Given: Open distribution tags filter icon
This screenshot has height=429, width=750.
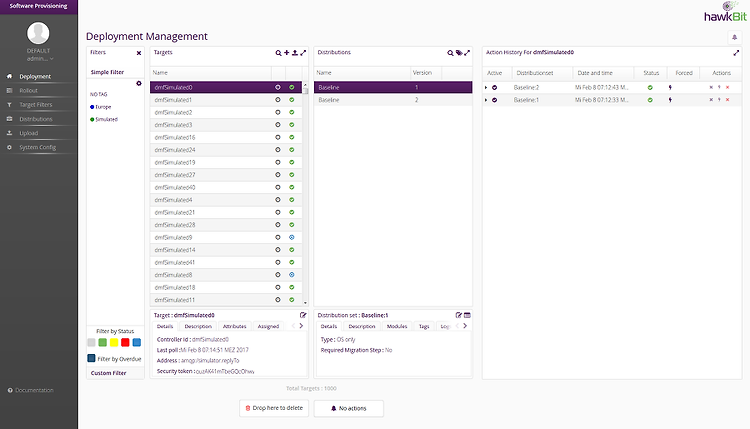Looking at the screenshot, I should pos(459,53).
